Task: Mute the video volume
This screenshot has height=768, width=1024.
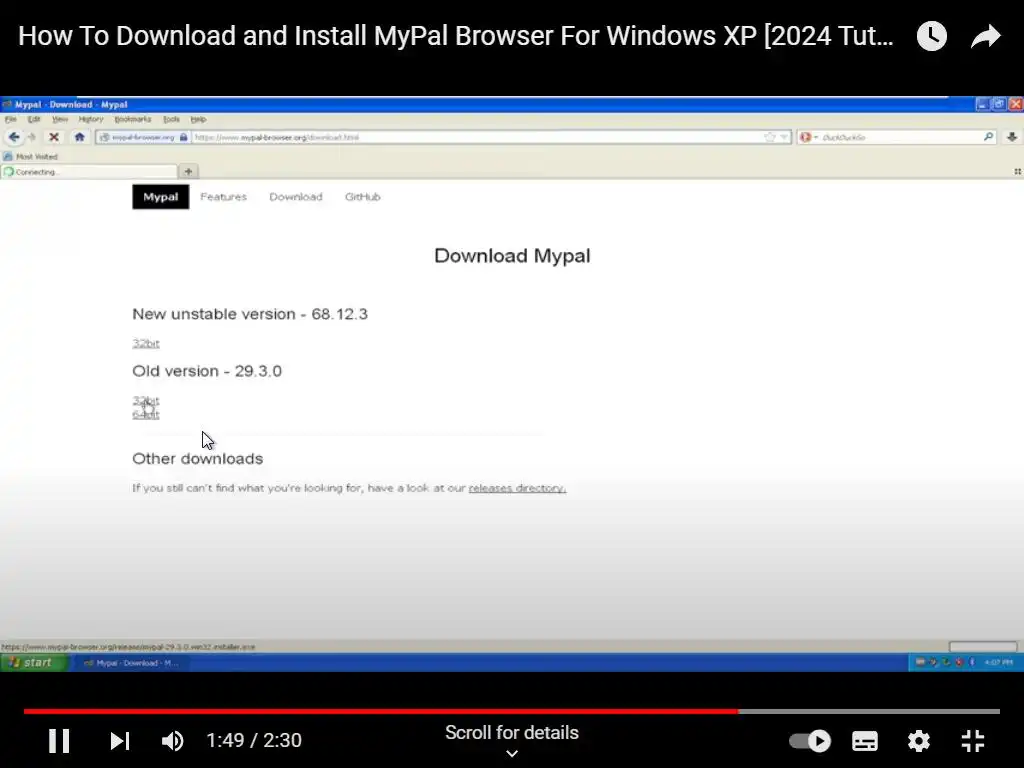Action: [172, 741]
